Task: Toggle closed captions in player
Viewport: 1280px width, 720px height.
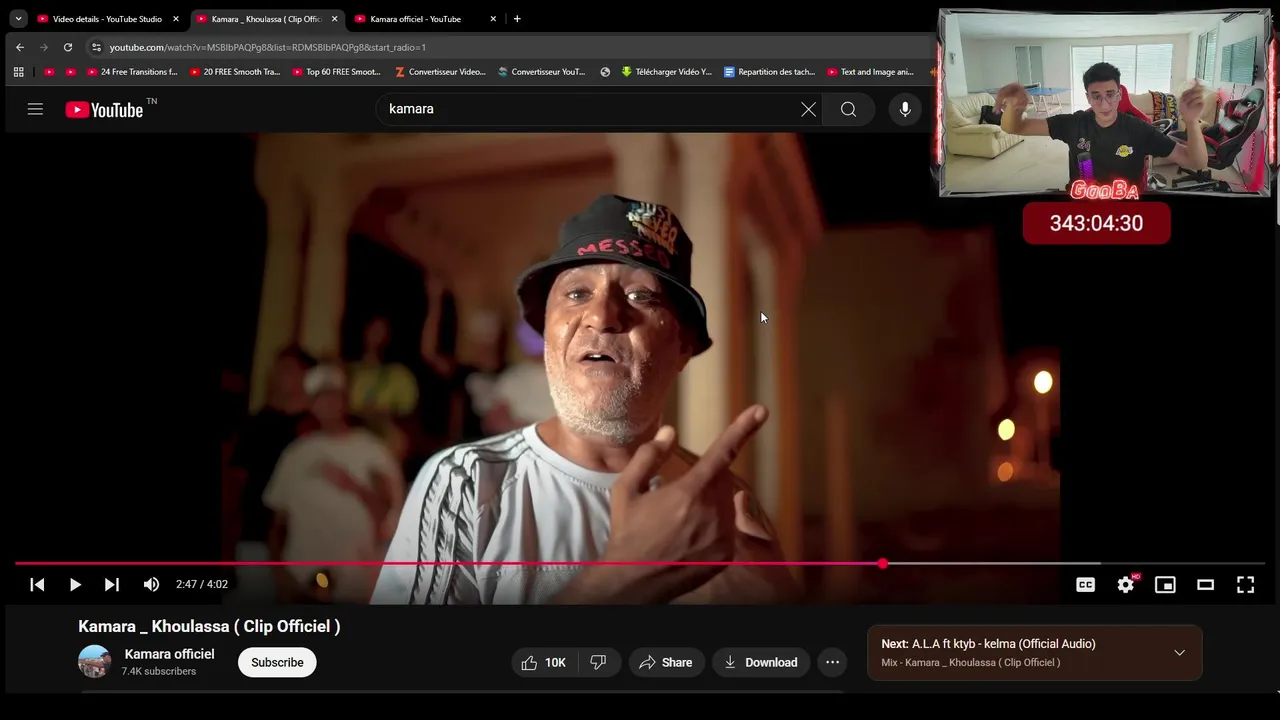Action: [1085, 585]
